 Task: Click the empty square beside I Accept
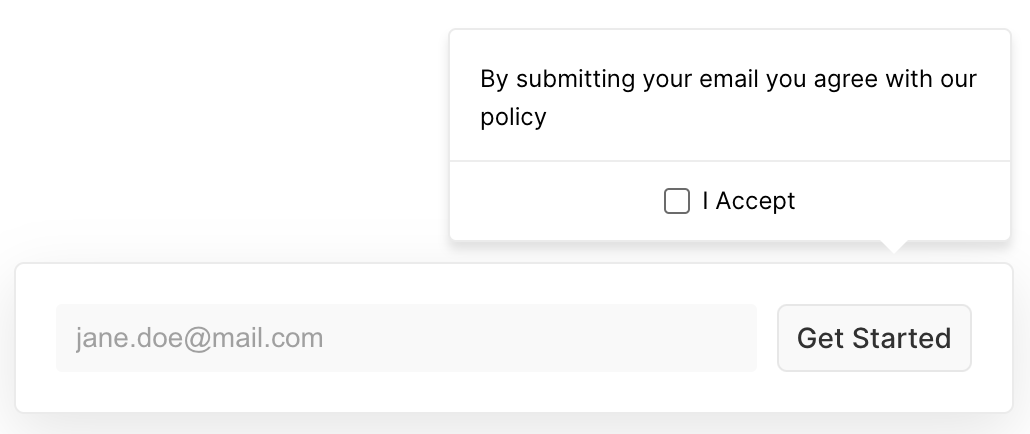click(677, 201)
